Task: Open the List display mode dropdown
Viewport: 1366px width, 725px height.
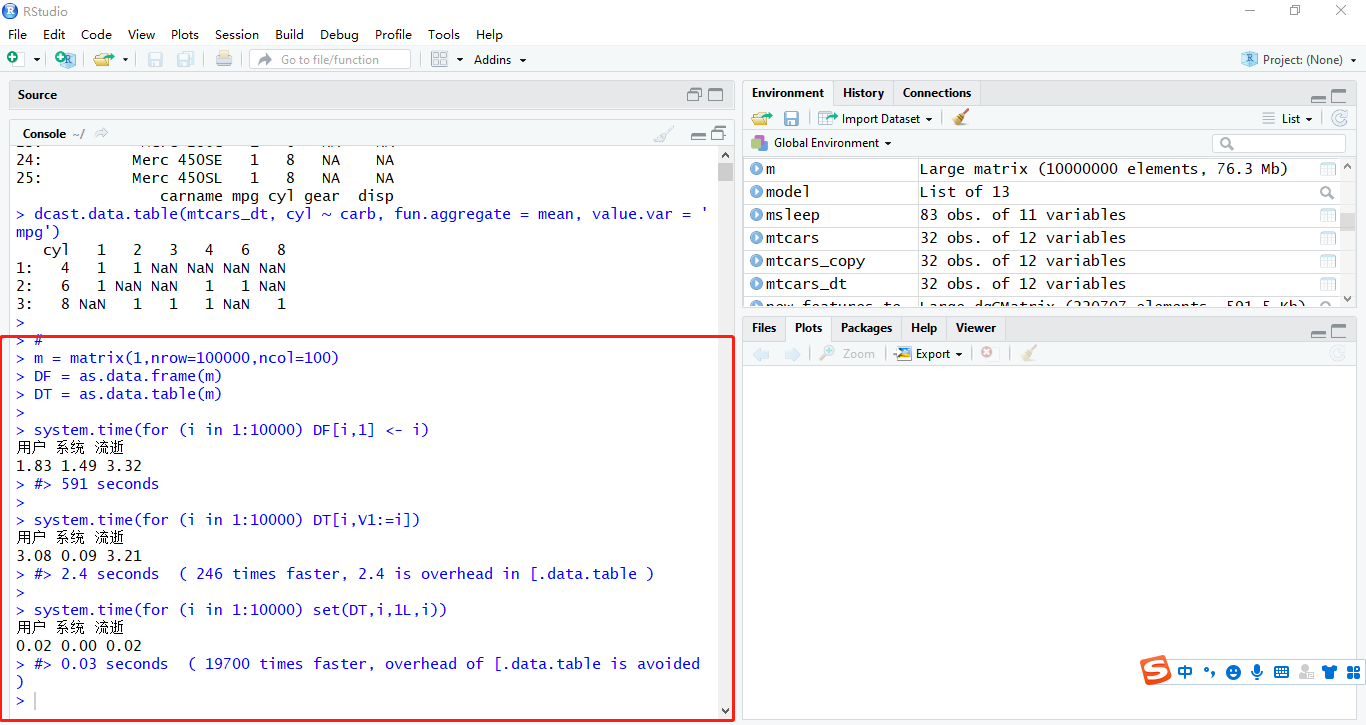Action: 1289,117
